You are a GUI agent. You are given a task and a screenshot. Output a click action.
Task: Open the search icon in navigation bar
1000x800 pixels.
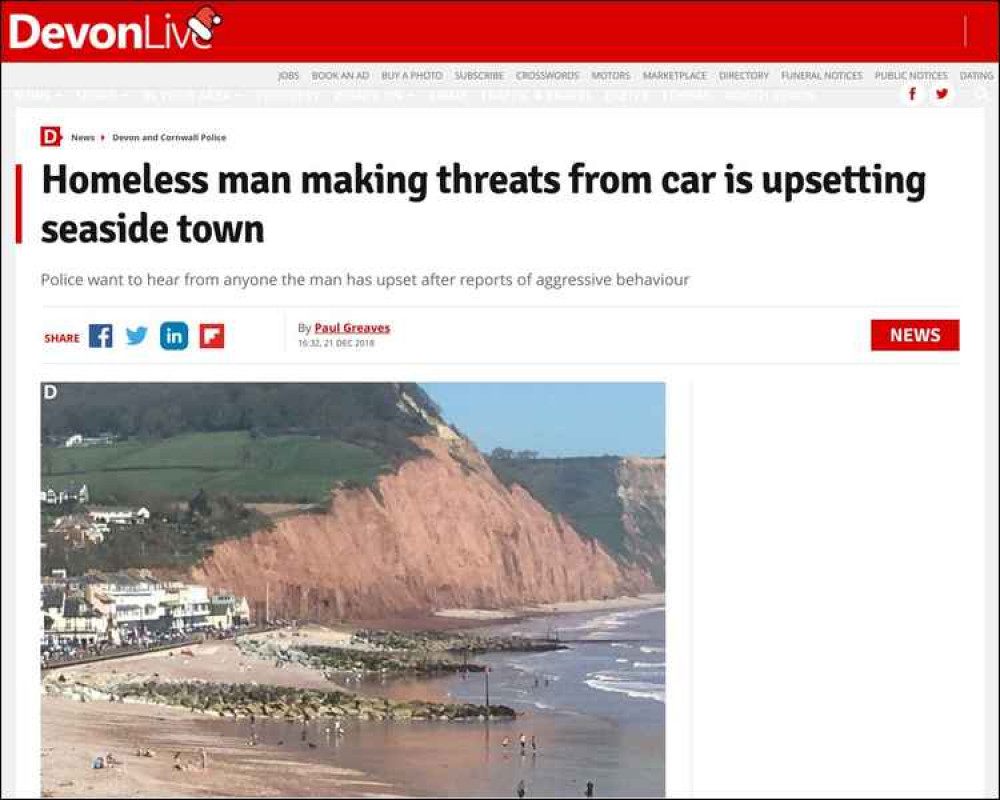click(982, 94)
